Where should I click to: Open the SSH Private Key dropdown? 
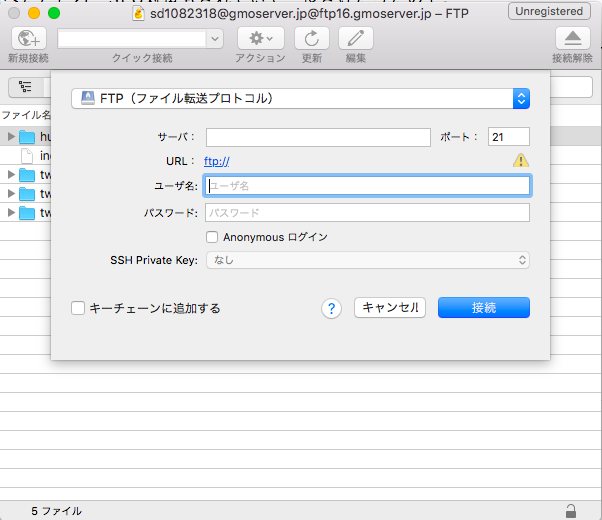(367, 260)
